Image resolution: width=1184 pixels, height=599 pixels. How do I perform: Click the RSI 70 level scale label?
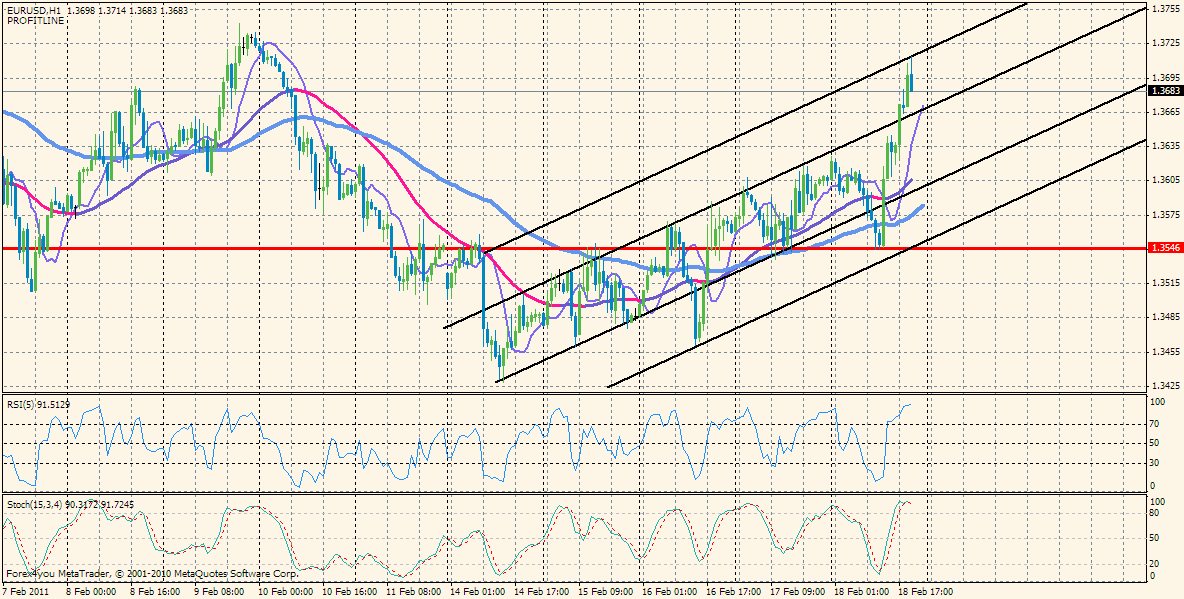click(1155, 425)
